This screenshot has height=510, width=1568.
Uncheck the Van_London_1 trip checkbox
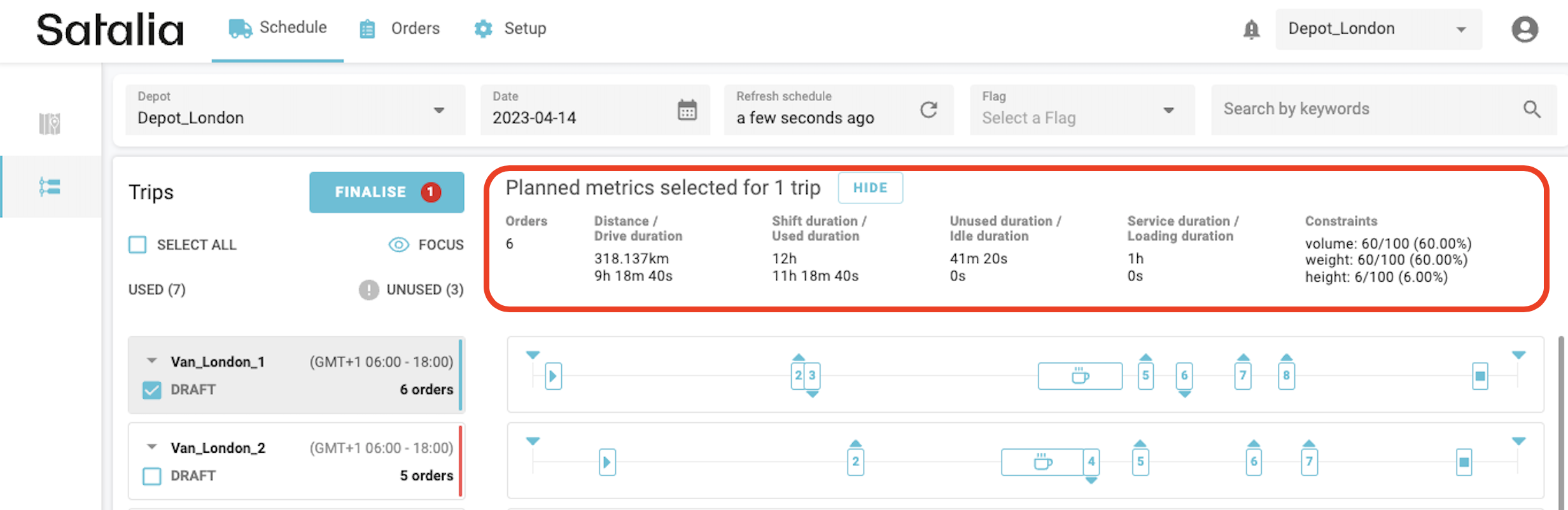tap(151, 390)
